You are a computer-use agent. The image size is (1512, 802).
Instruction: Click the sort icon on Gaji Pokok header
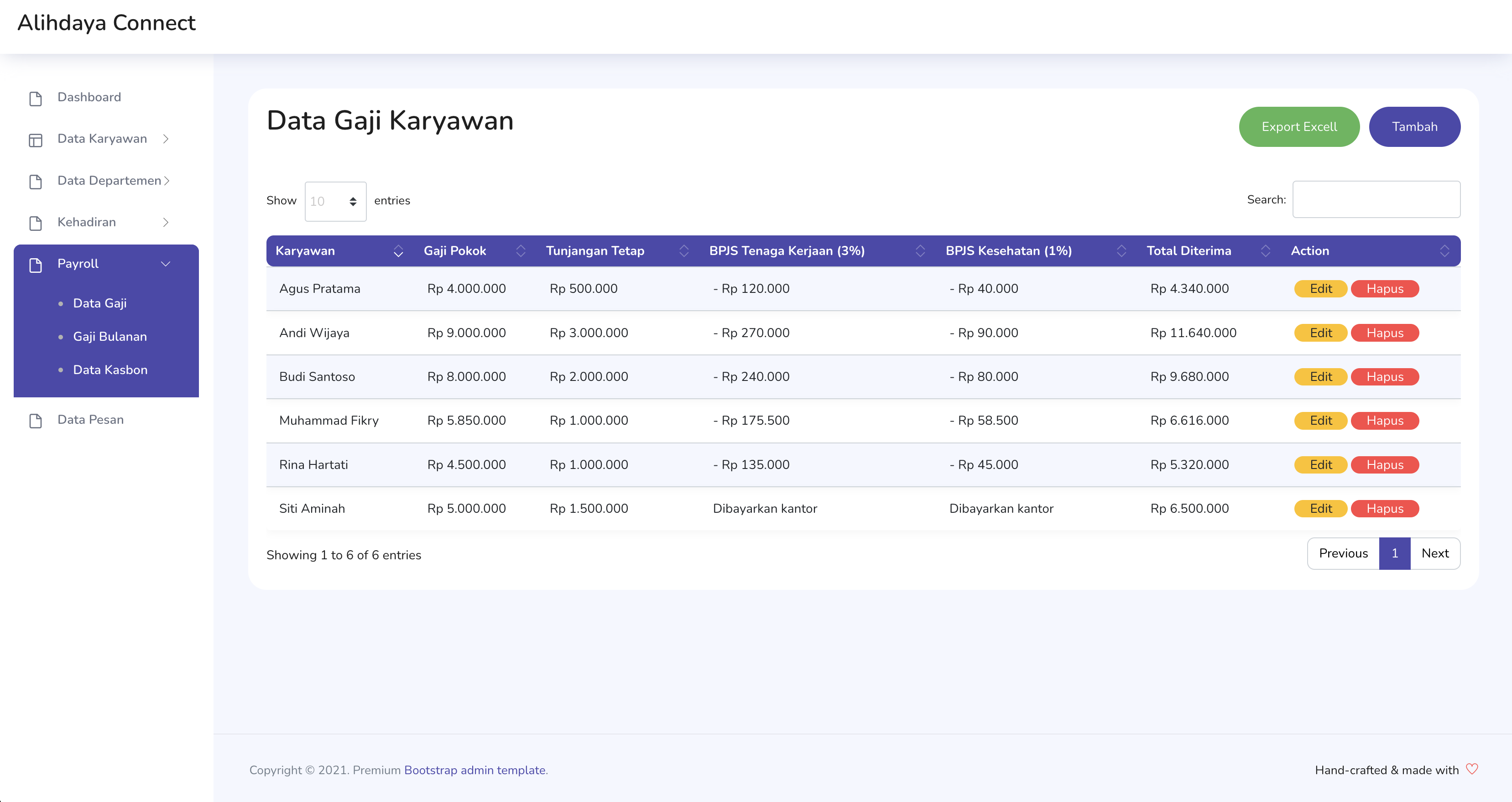tap(521, 250)
